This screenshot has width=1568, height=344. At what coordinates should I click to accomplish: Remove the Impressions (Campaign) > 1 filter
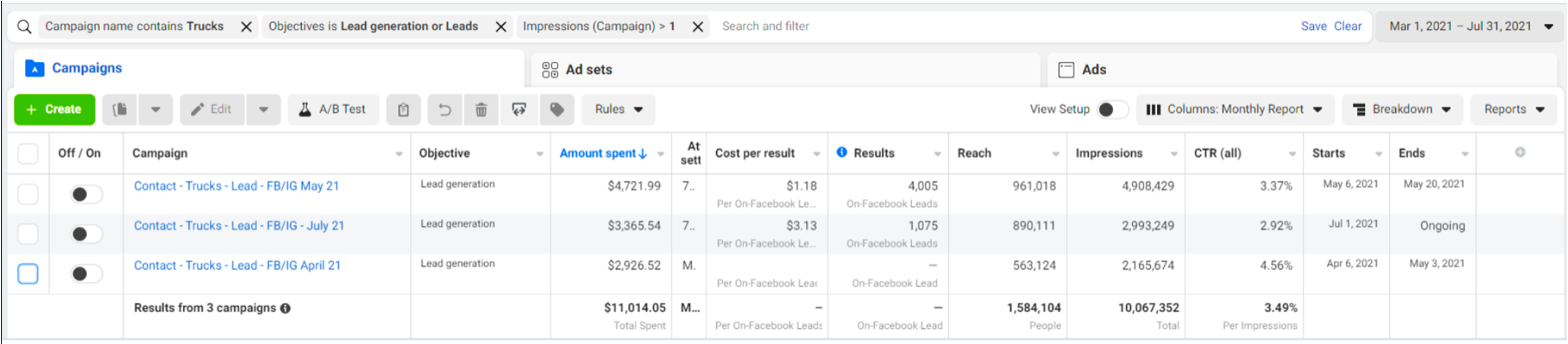(698, 27)
